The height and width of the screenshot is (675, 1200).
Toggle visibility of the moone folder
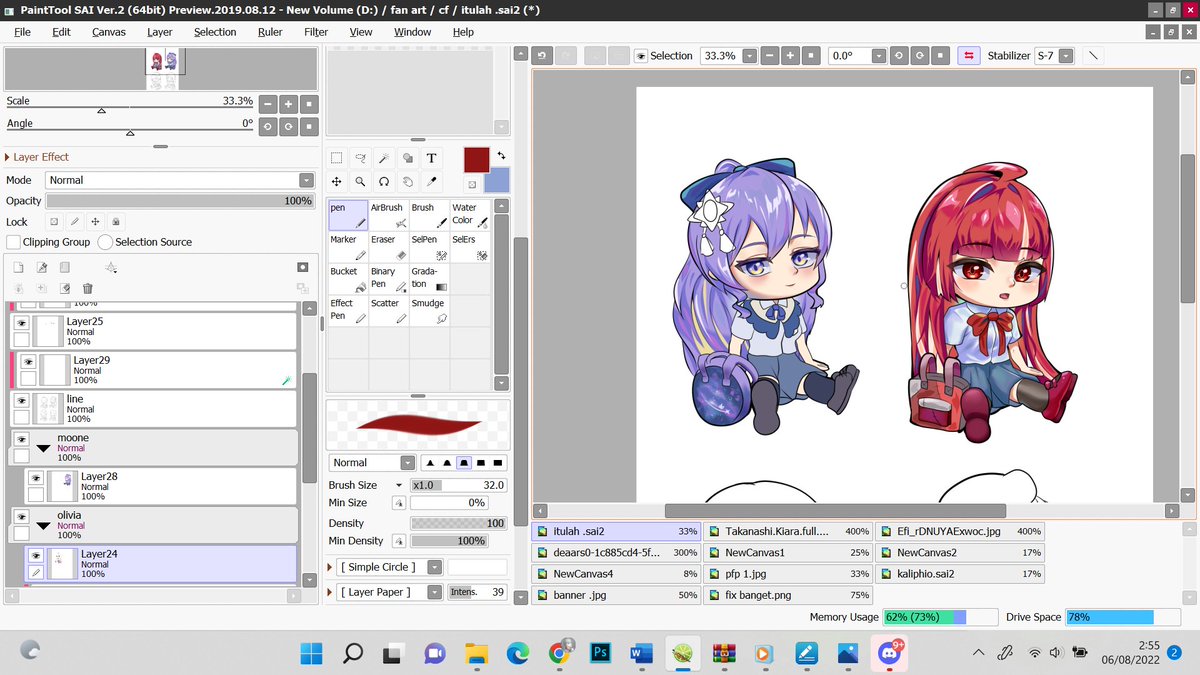pos(21,439)
